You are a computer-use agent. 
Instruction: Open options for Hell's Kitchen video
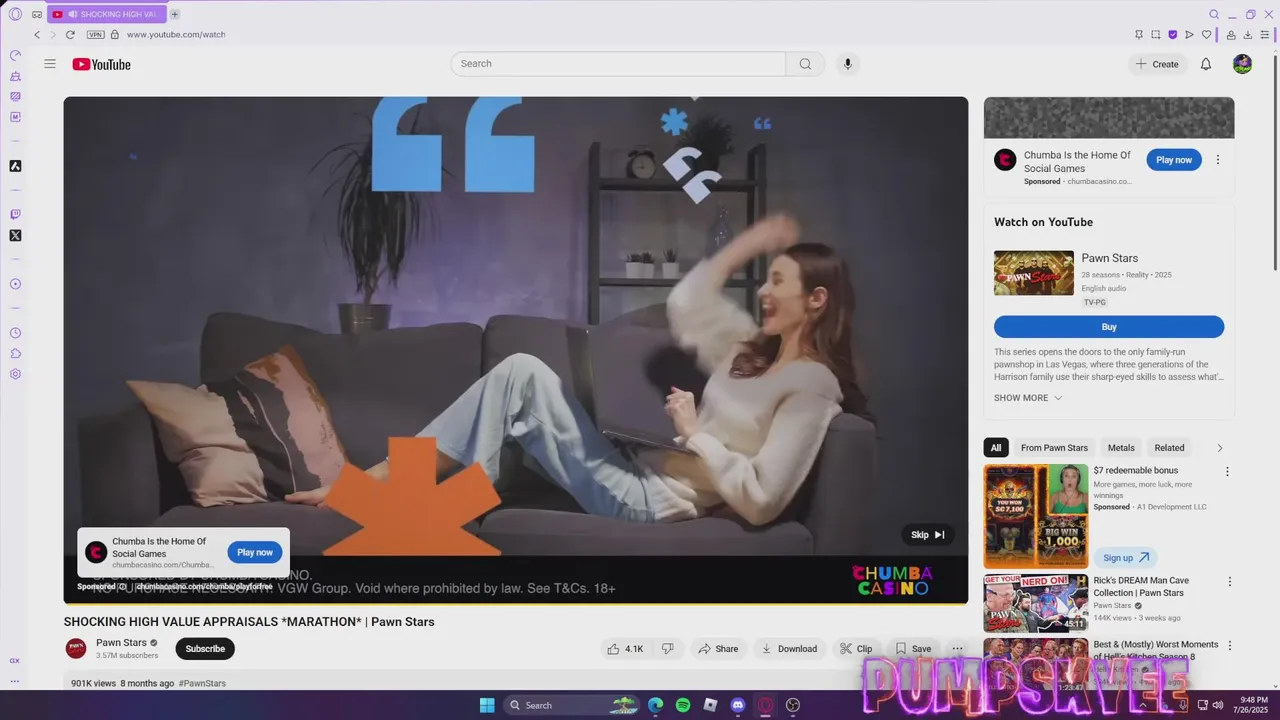[1230, 646]
